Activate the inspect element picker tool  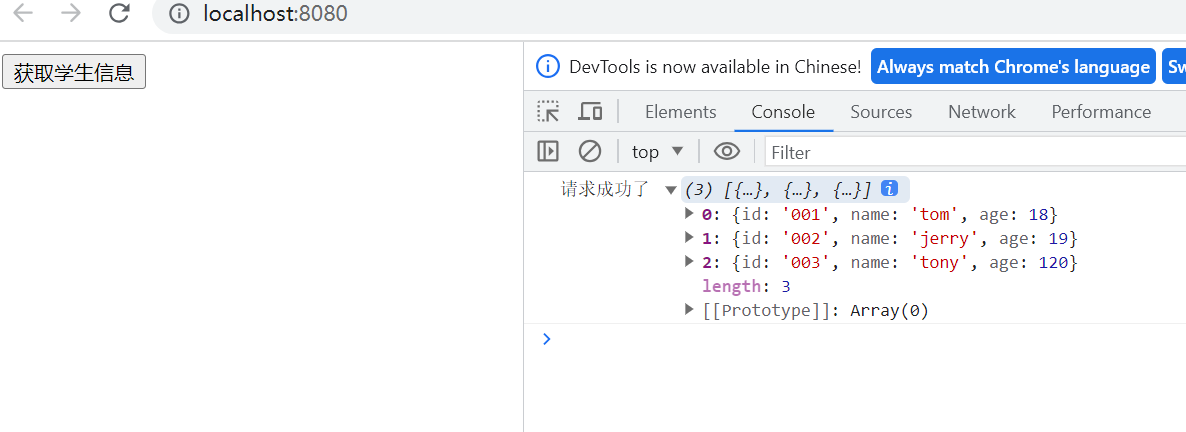click(x=548, y=111)
